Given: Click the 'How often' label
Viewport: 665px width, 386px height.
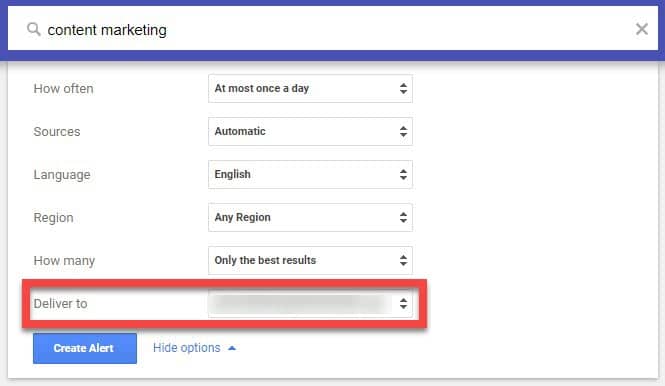Looking at the screenshot, I should click(x=64, y=89).
